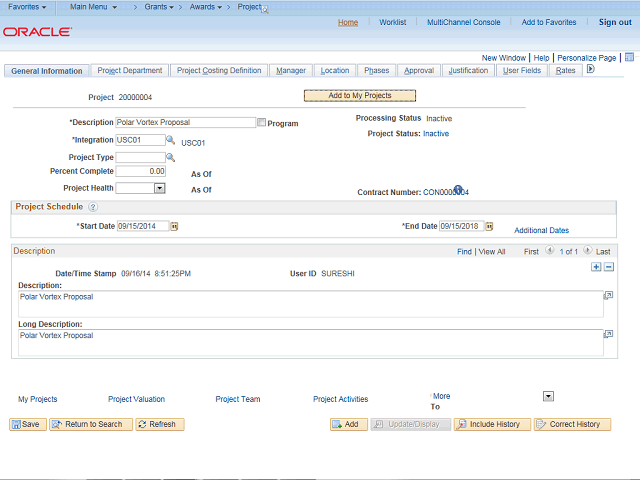This screenshot has height=480, width=640.
Task: Open the Favorites menu
Action: pos(28,7)
